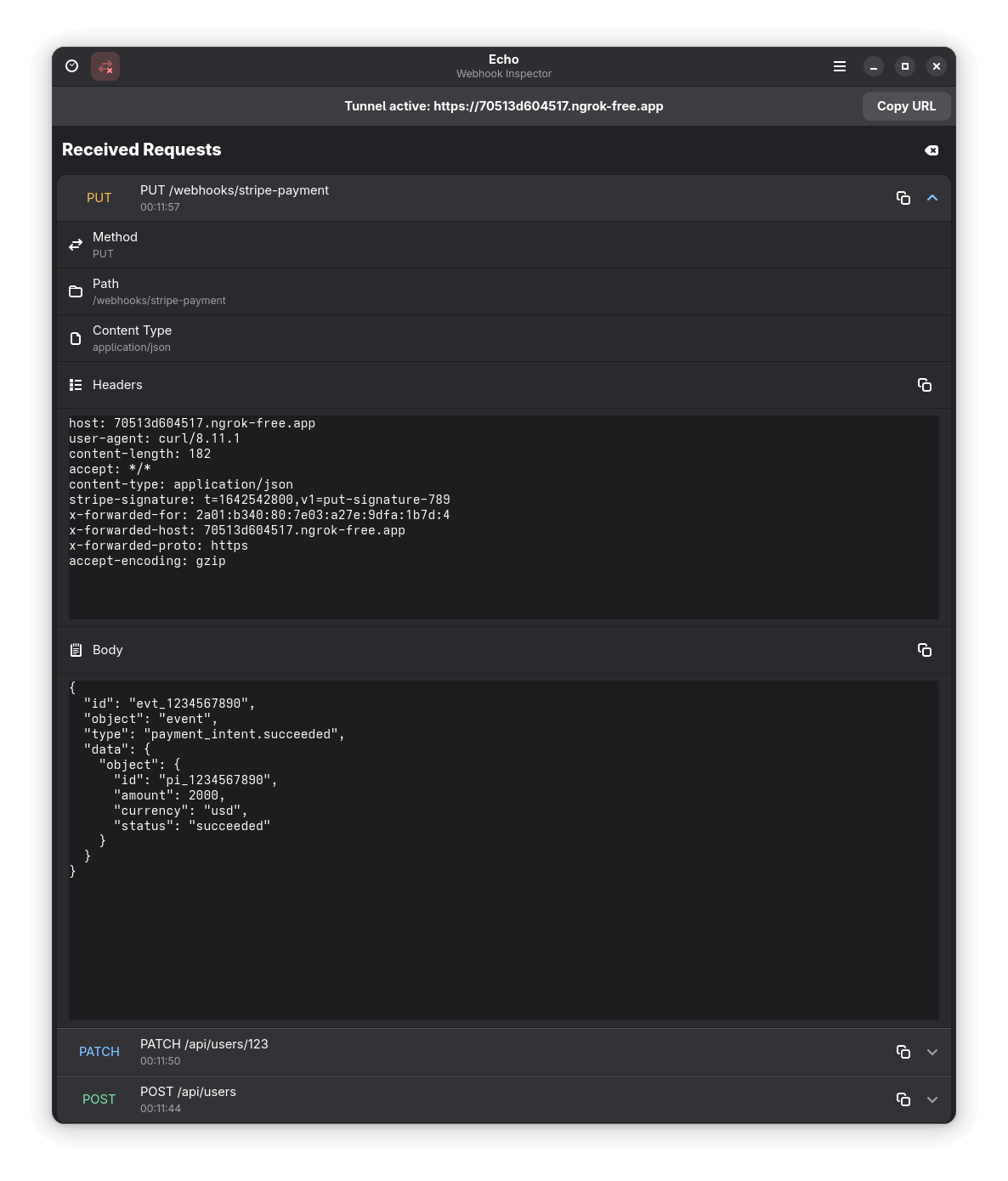
Task: Click the '"type": "payment_intent.succeeded"' body line
Action: [x=214, y=734]
